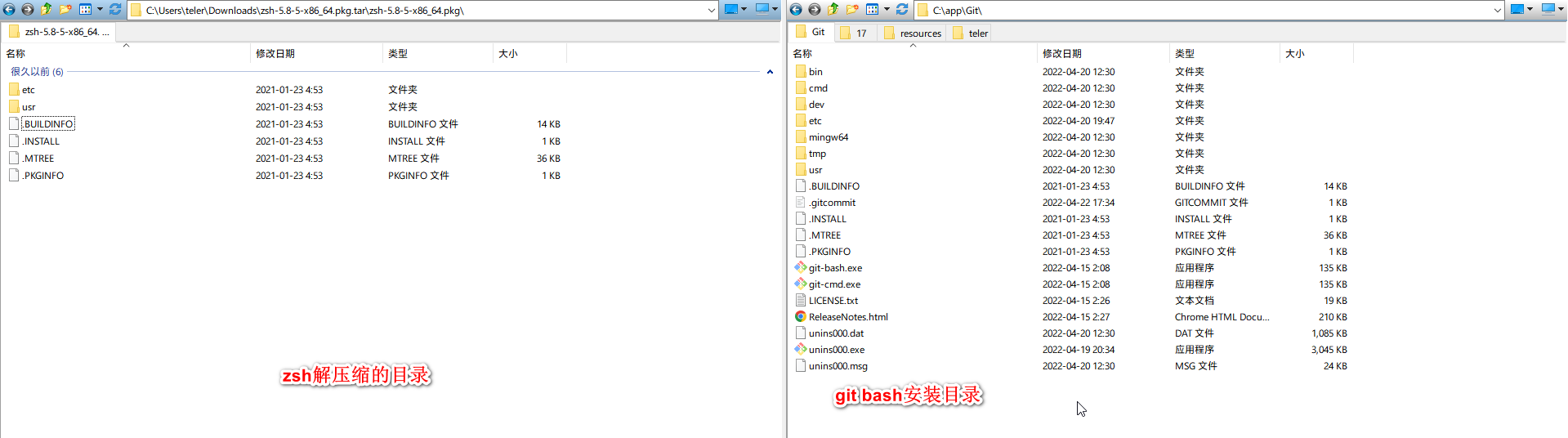Viewport: 1568px width, 438px height.
Task: Create new folder in right Git pane
Action: [x=852, y=10]
